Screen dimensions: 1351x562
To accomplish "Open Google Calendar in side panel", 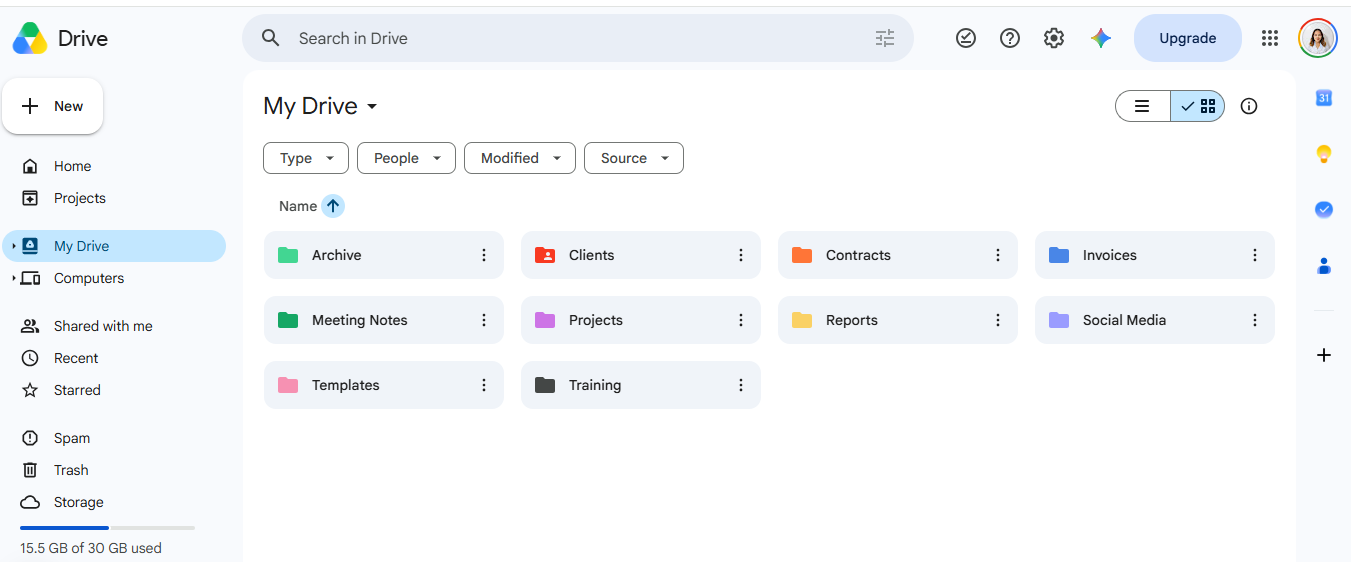I will [x=1324, y=98].
